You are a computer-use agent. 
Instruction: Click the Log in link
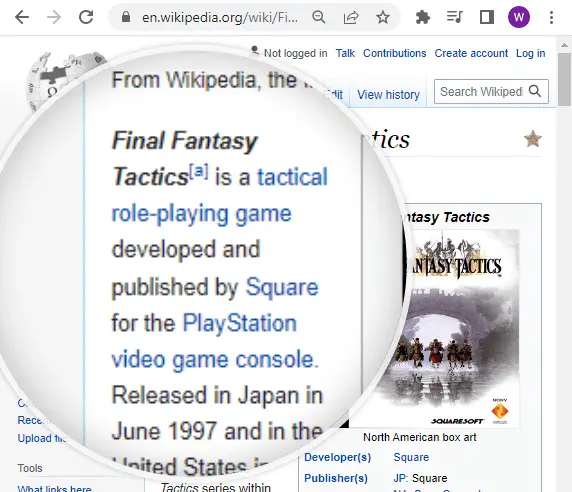530,53
